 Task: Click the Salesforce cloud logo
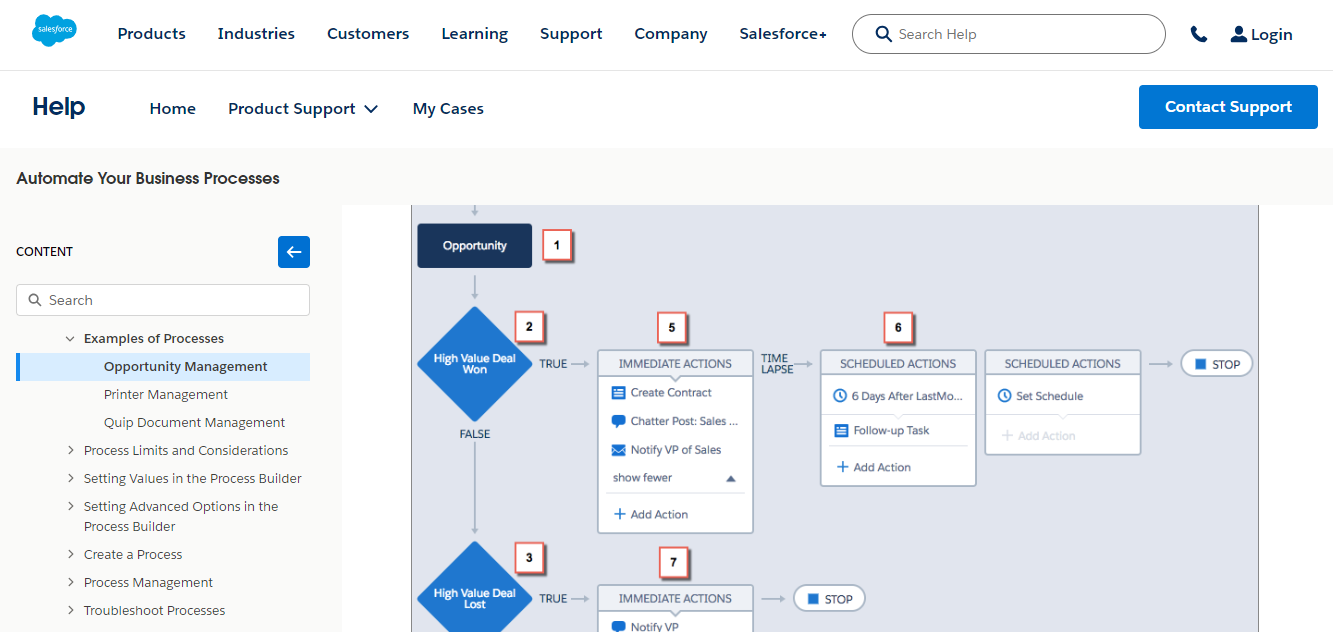point(54,32)
